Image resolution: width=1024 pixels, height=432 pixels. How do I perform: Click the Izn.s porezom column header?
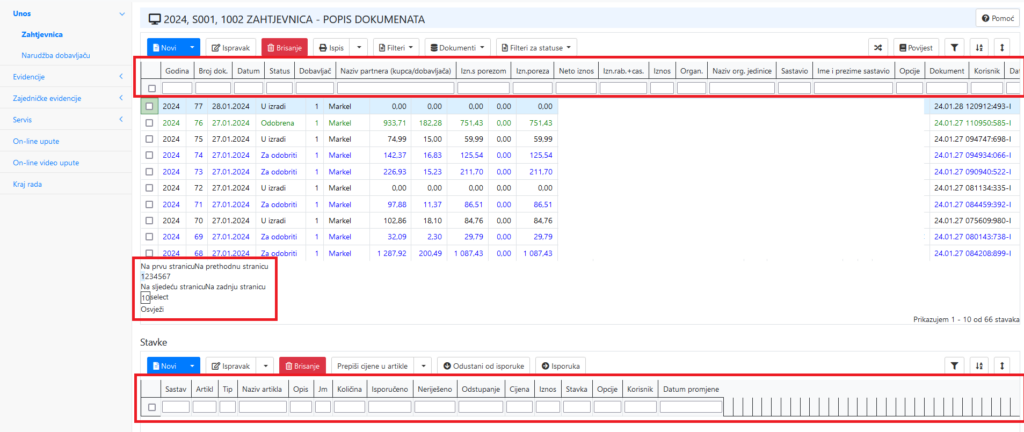(x=483, y=70)
